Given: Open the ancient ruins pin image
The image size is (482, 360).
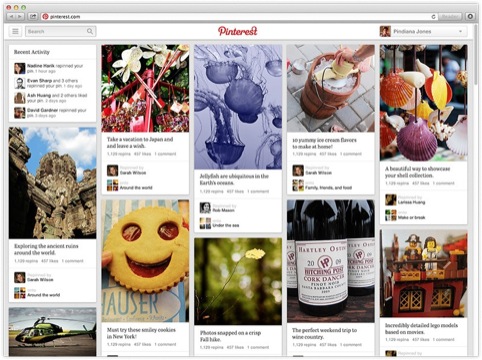Looking at the screenshot, I should click(x=52, y=183).
